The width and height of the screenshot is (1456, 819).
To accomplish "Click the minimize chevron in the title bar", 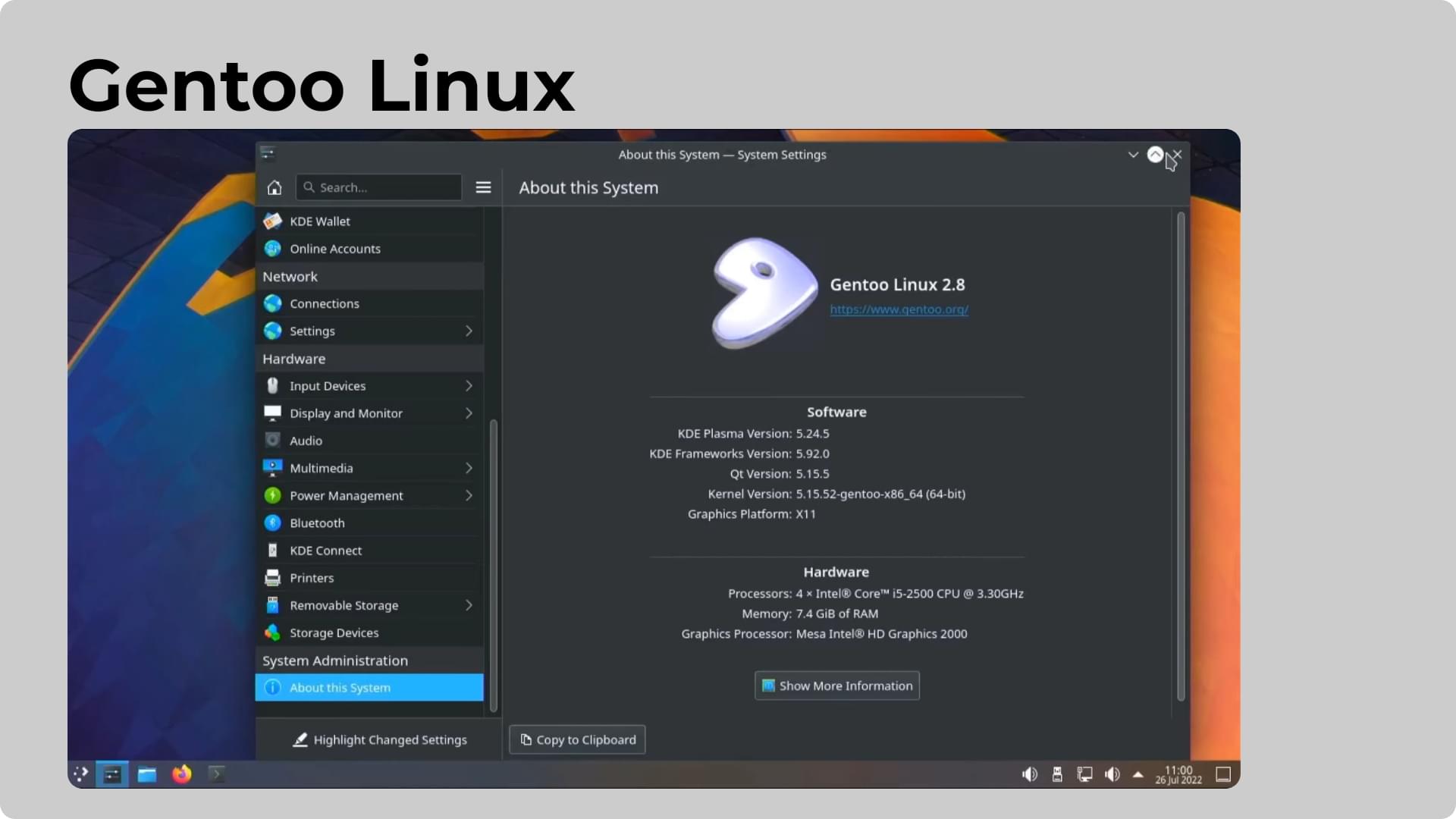I will pyautogui.click(x=1133, y=155).
